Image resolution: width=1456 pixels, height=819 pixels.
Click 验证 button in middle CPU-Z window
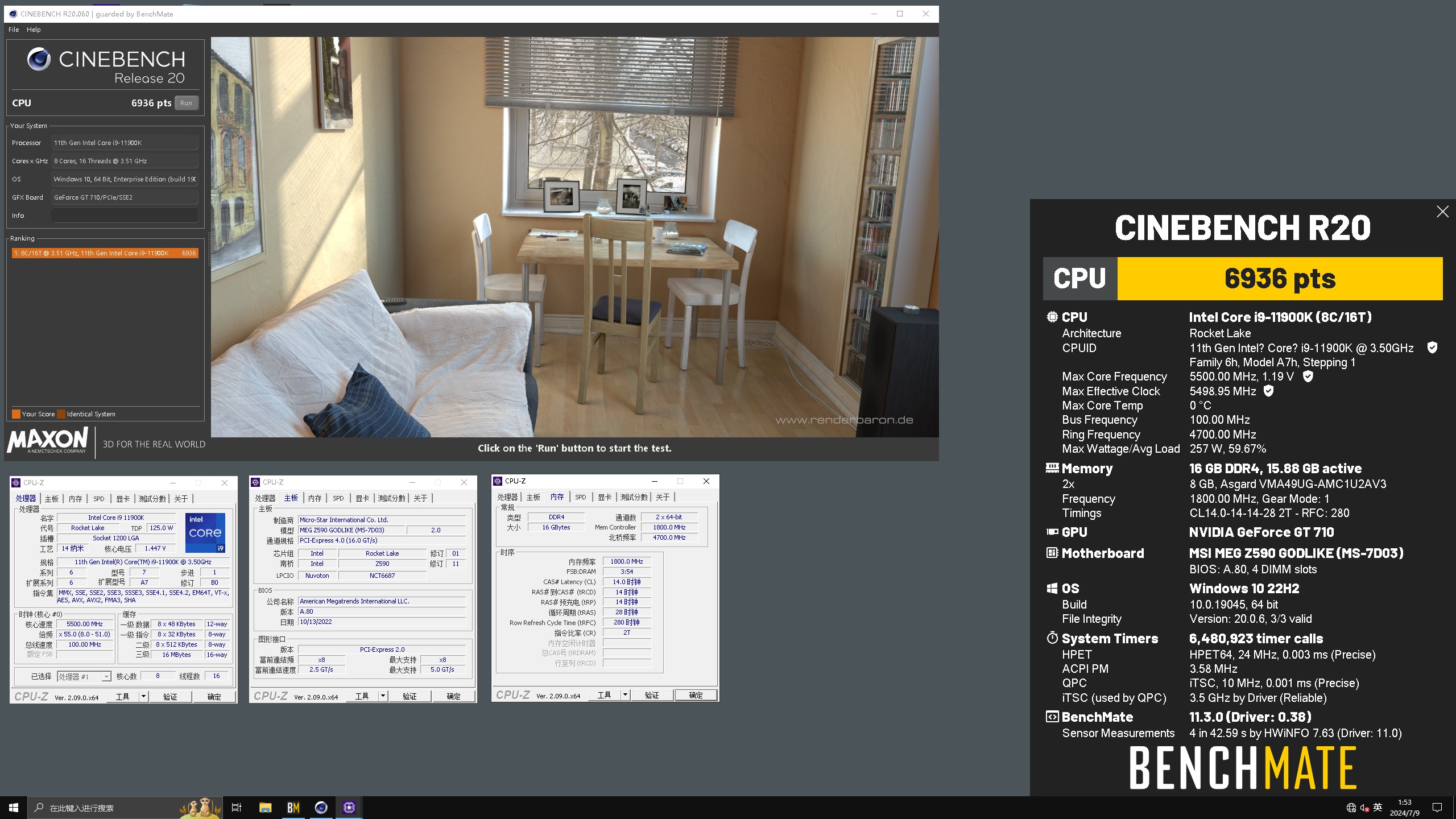point(409,696)
